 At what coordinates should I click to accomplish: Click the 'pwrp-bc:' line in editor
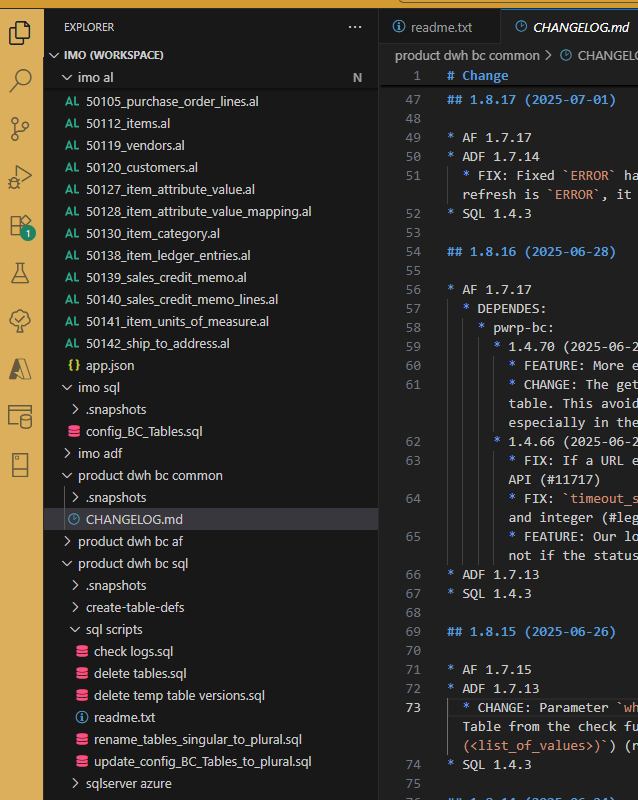[x=523, y=328]
